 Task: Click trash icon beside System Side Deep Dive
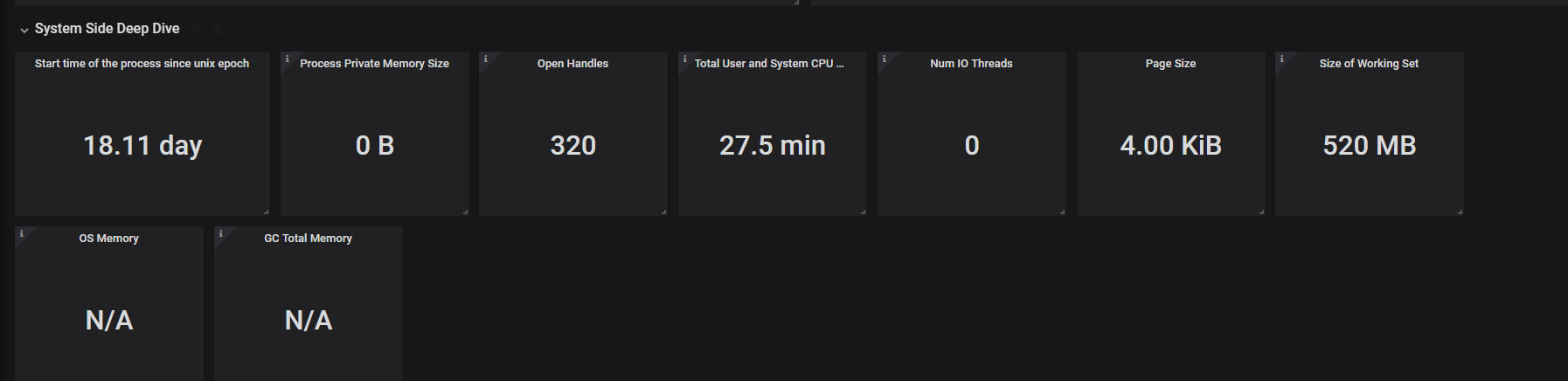219,30
